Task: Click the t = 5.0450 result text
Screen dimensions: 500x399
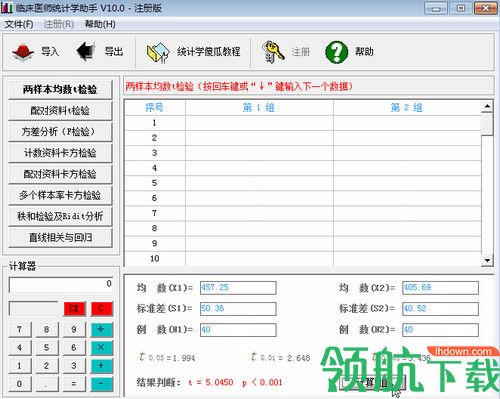Action: point(210,382)
